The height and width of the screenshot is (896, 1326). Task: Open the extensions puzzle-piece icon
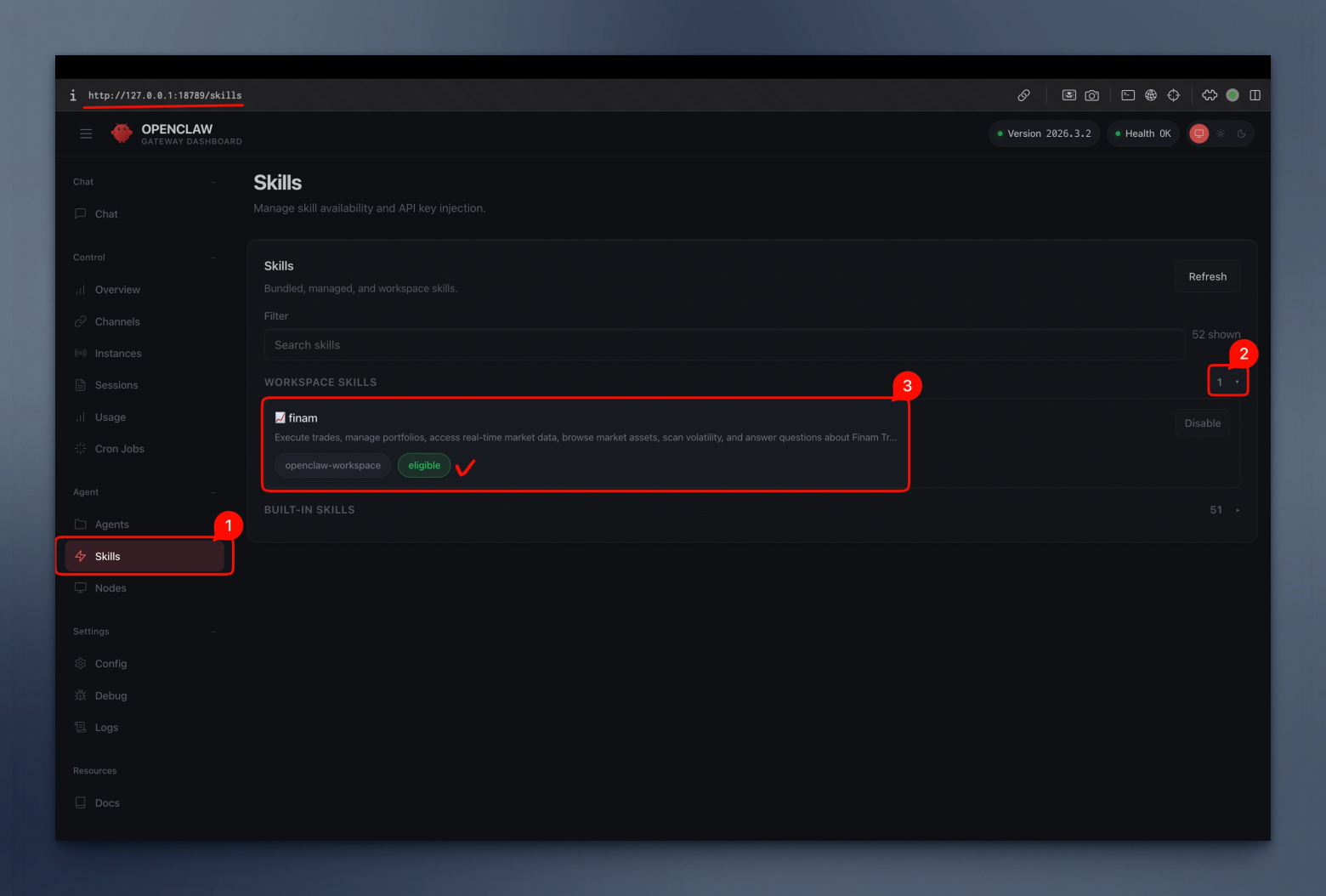(1210, 95)
